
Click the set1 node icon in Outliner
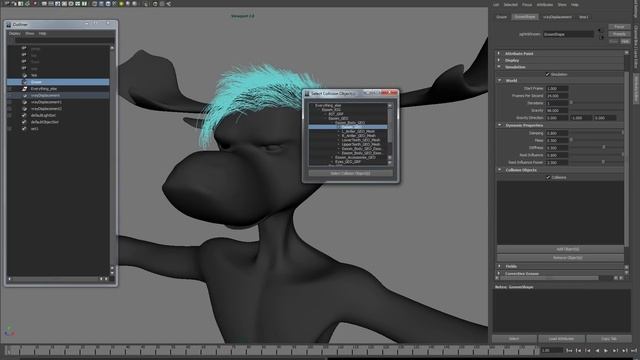(24, 129)
